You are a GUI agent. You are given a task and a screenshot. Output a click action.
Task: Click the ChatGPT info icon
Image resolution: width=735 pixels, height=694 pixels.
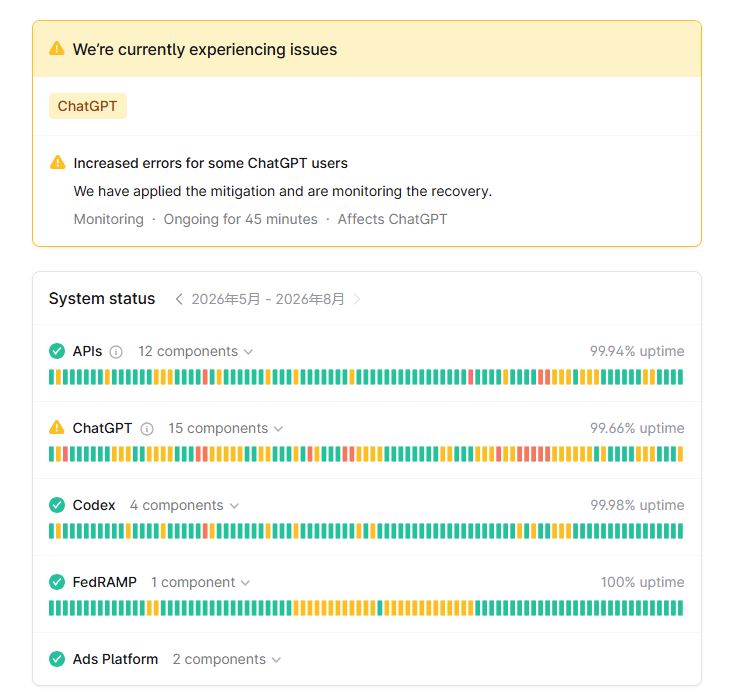147,429
